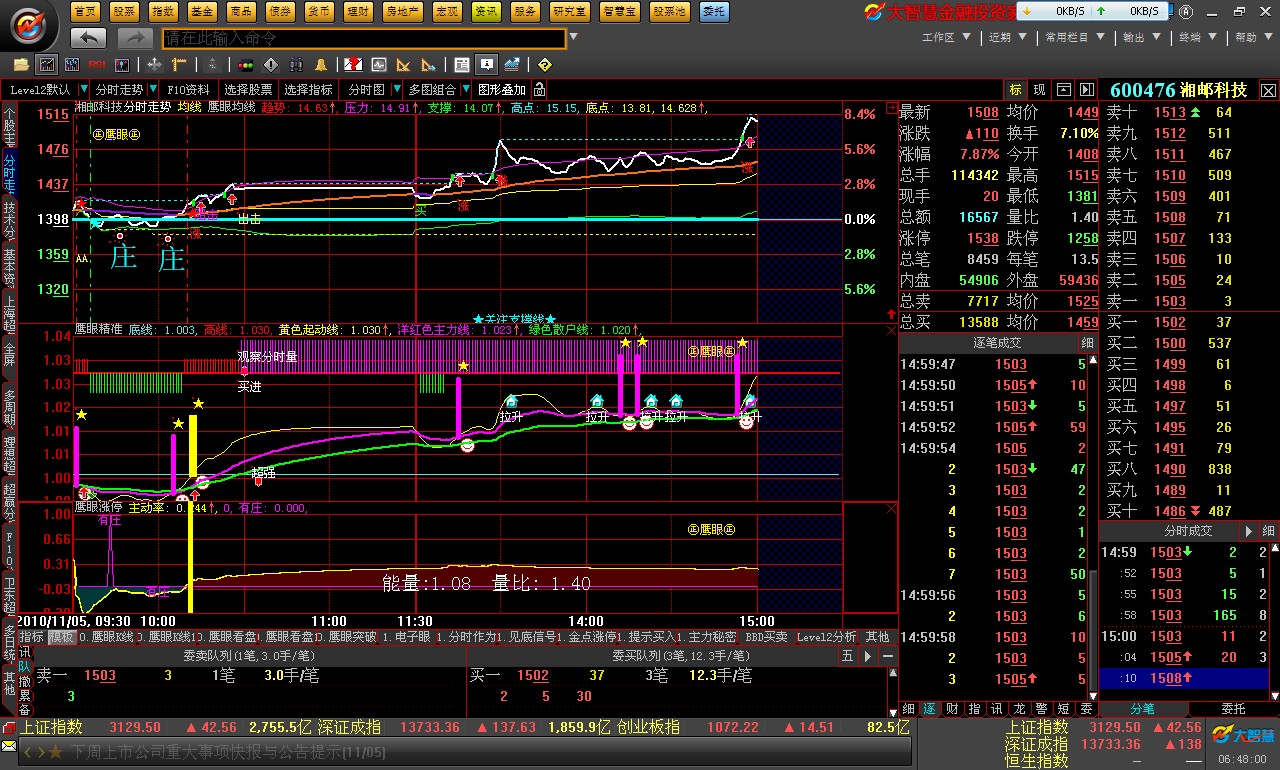This screenshot has width=1280, height=770.
Task: Close the 600476 quote panel
Action: [1268, 90]
